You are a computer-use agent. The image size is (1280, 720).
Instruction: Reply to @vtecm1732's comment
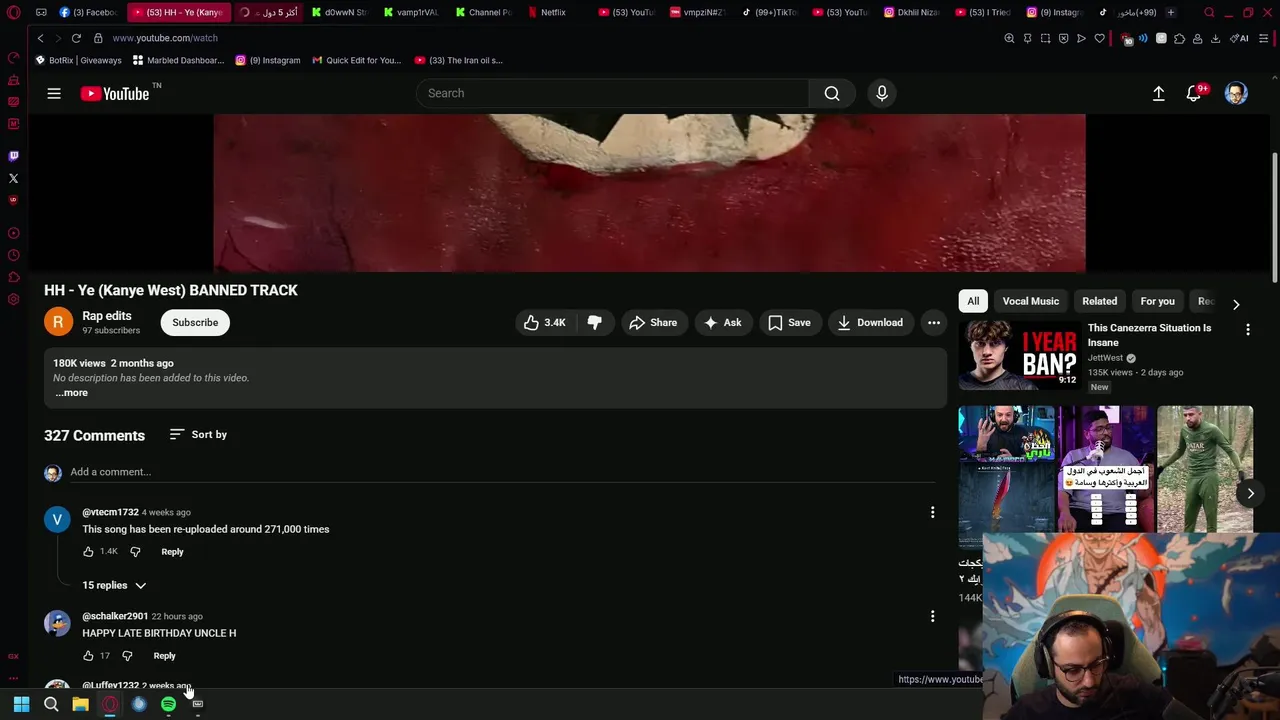tap(172, 551)
